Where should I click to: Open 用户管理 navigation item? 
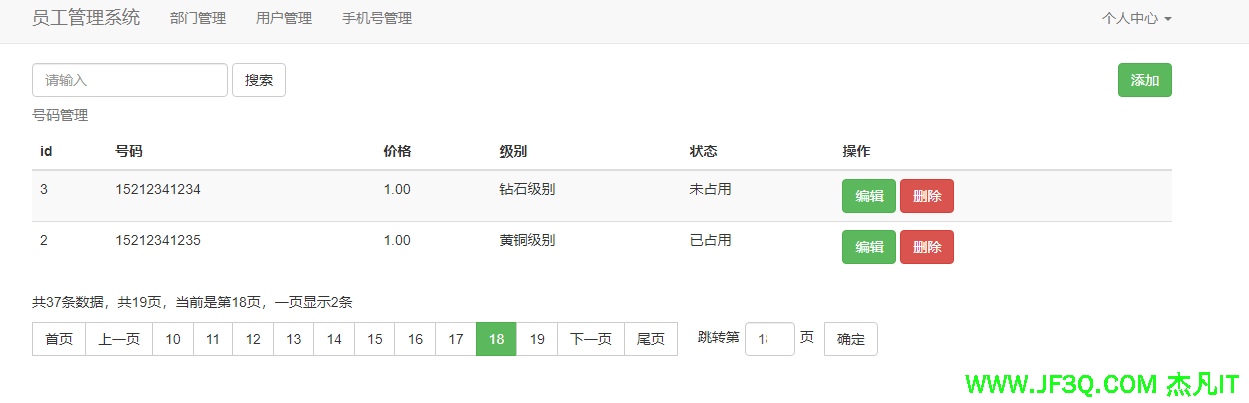pos(284,18)
